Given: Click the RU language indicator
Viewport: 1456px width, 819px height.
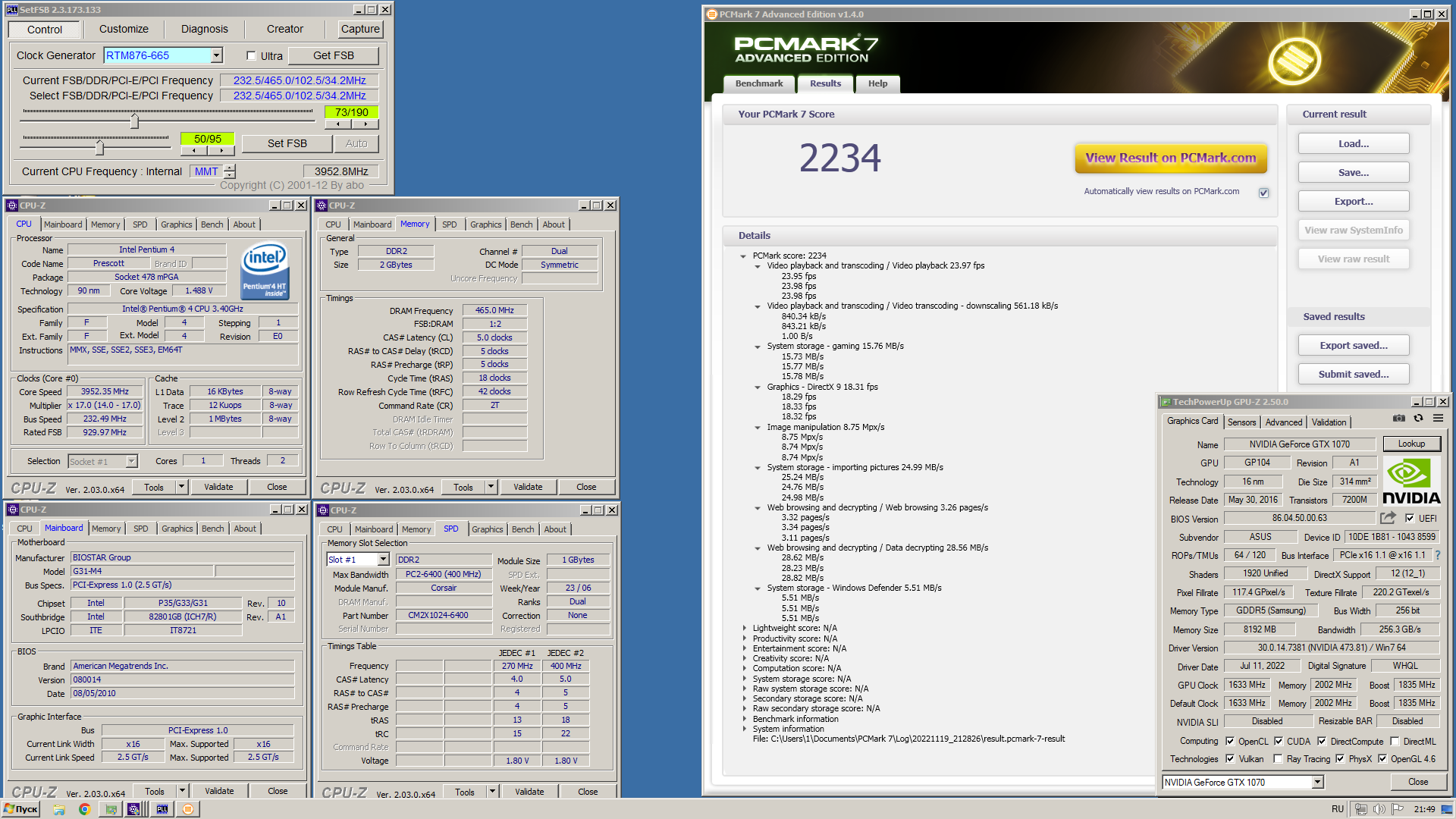Looking at the screenshot, I should point(1338,809).
